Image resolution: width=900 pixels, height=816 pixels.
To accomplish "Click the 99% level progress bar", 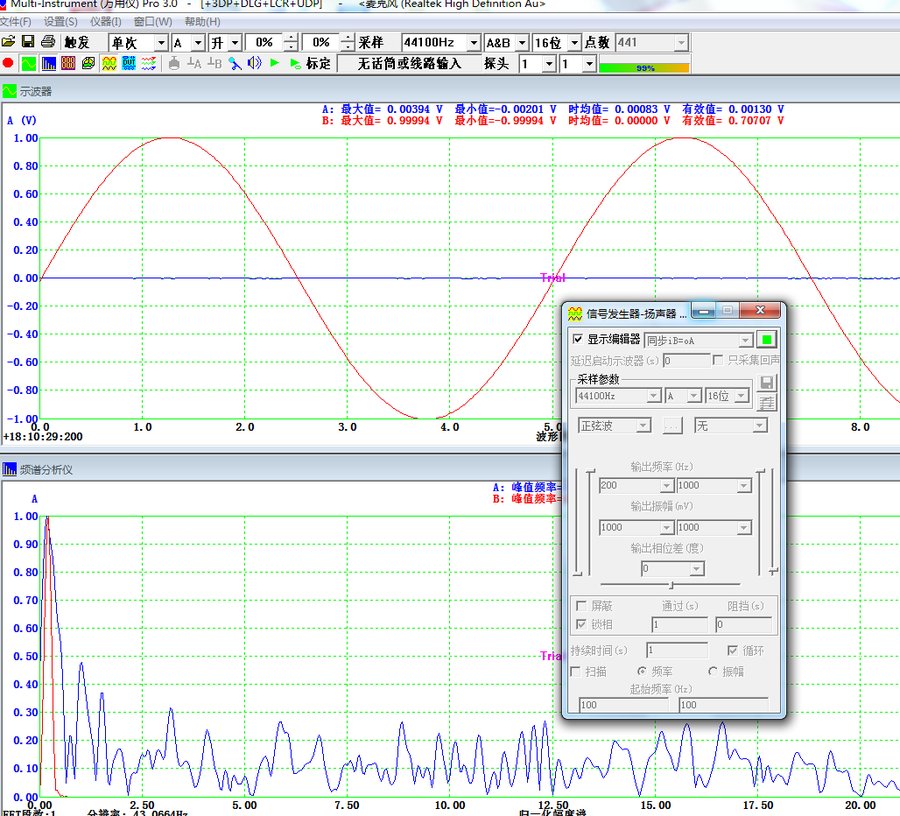I will [x=644, y=68].
